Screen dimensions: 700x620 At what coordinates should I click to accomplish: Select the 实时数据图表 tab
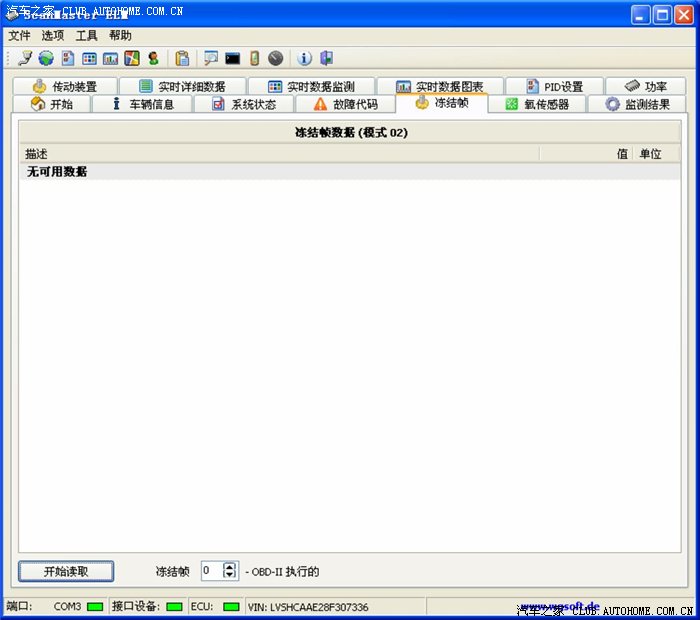[x=439, y=87]
